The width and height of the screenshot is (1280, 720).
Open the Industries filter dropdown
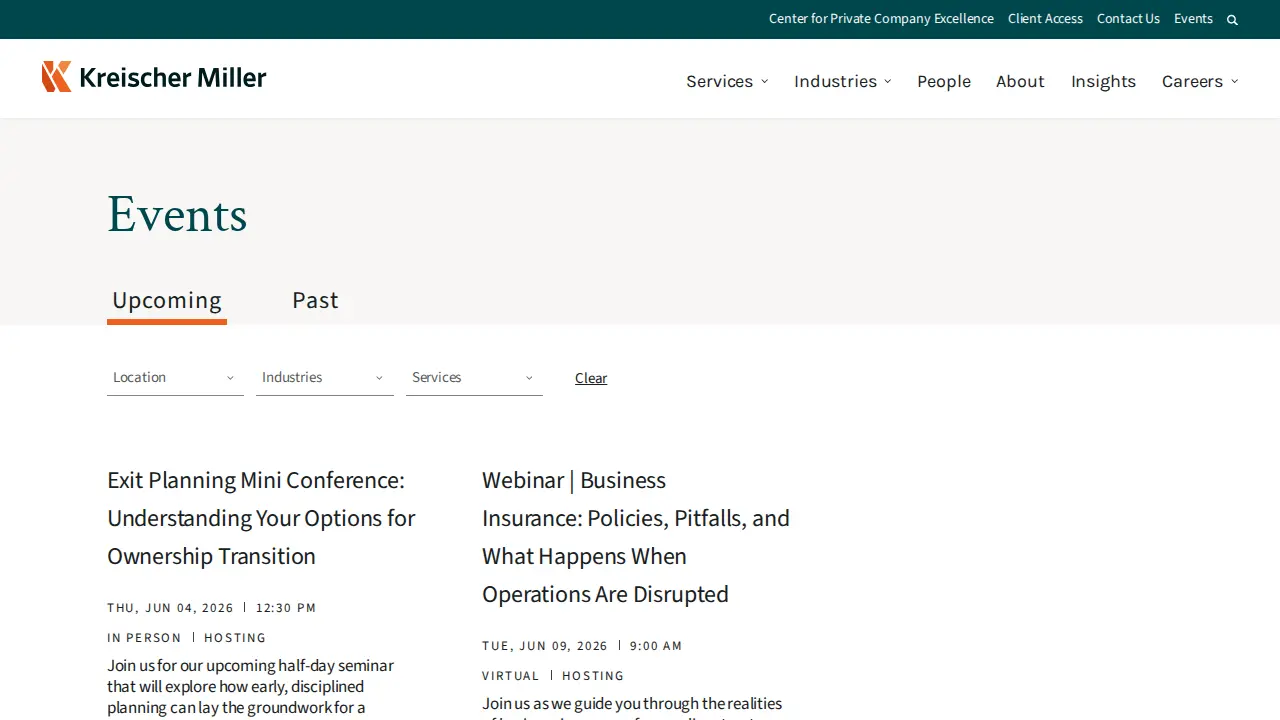[325, 378]
